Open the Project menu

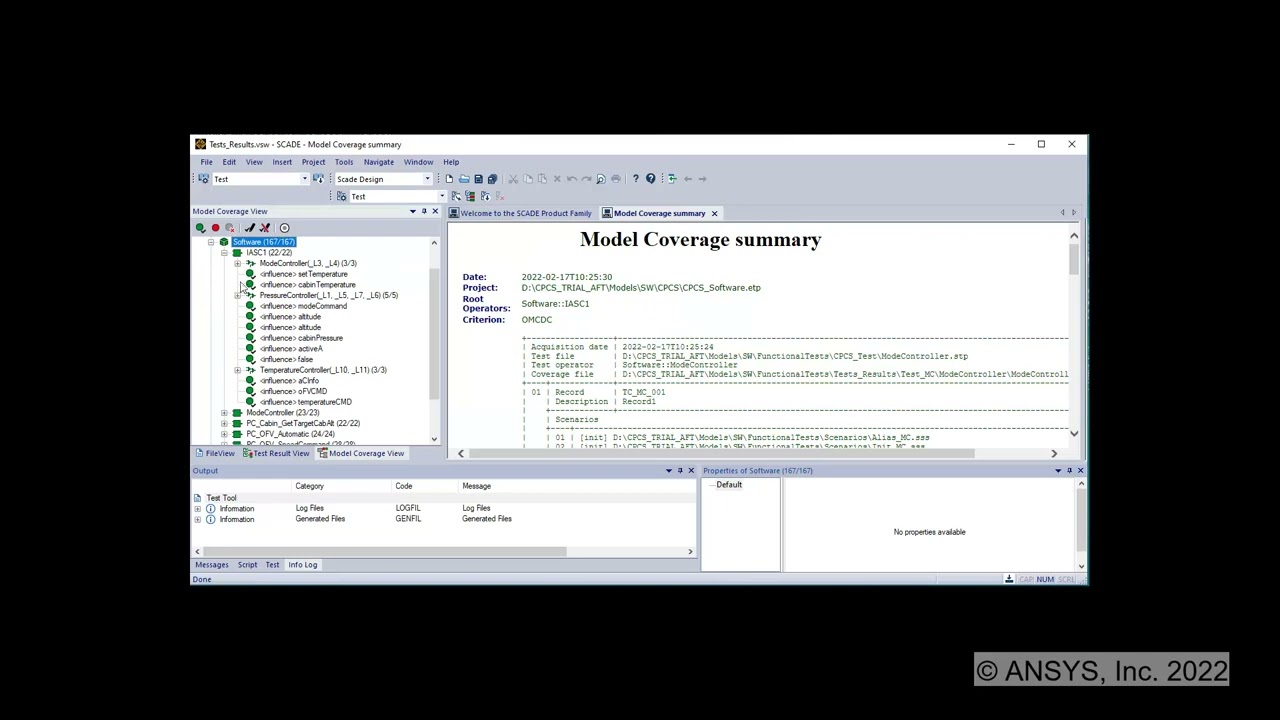coord(313,162)
